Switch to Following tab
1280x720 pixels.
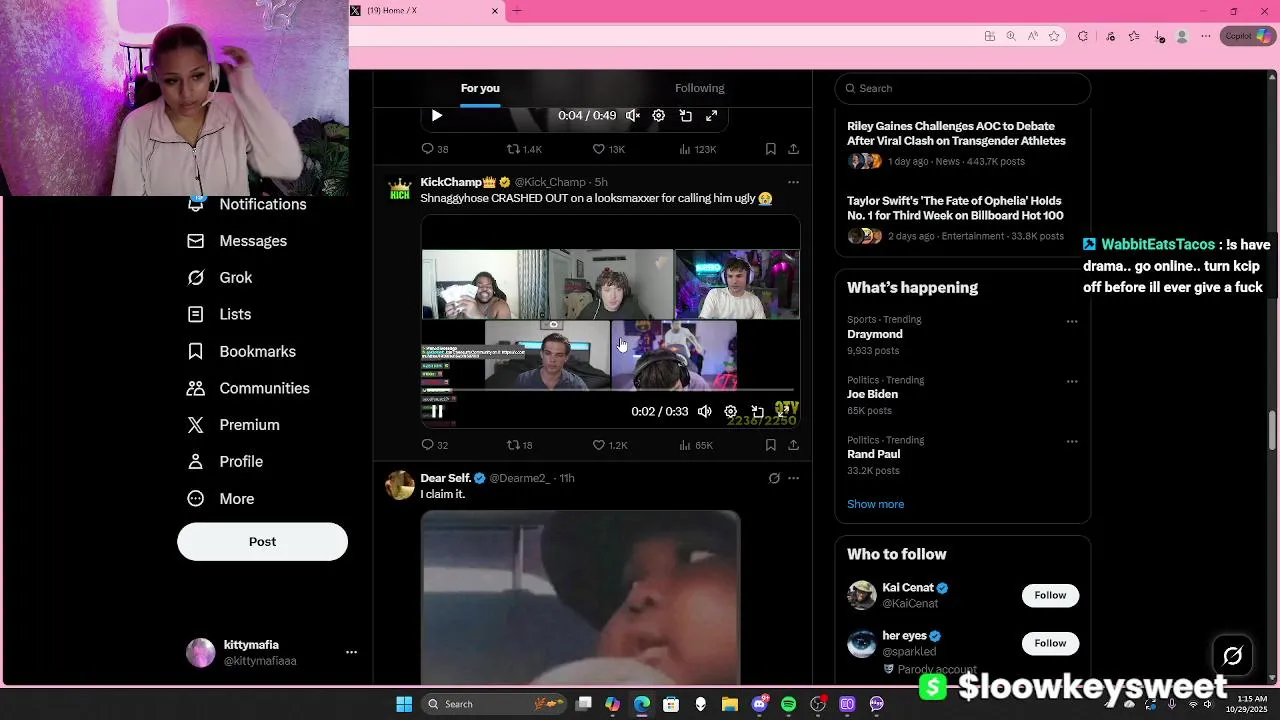point(700,88)
